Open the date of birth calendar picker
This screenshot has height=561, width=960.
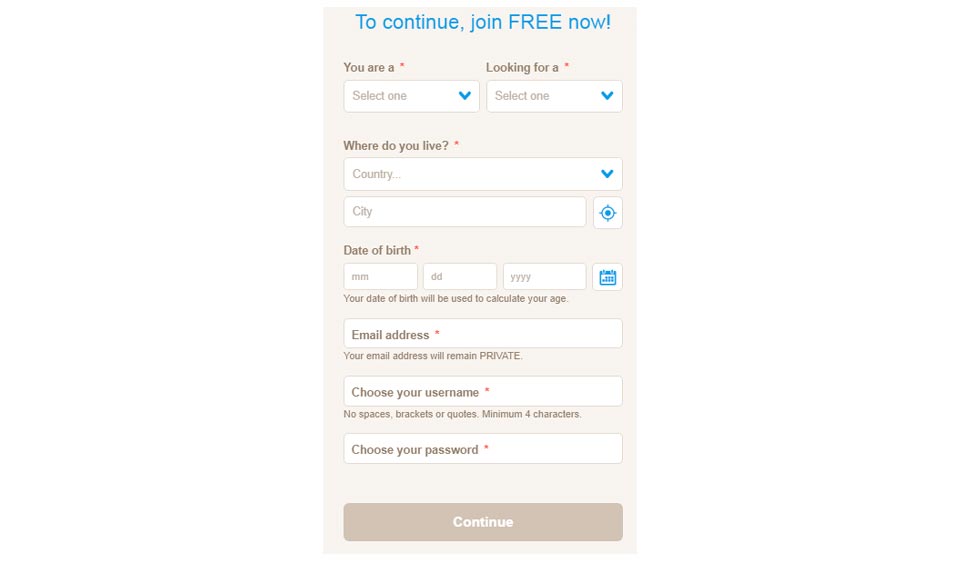click(x=607, y=277)
